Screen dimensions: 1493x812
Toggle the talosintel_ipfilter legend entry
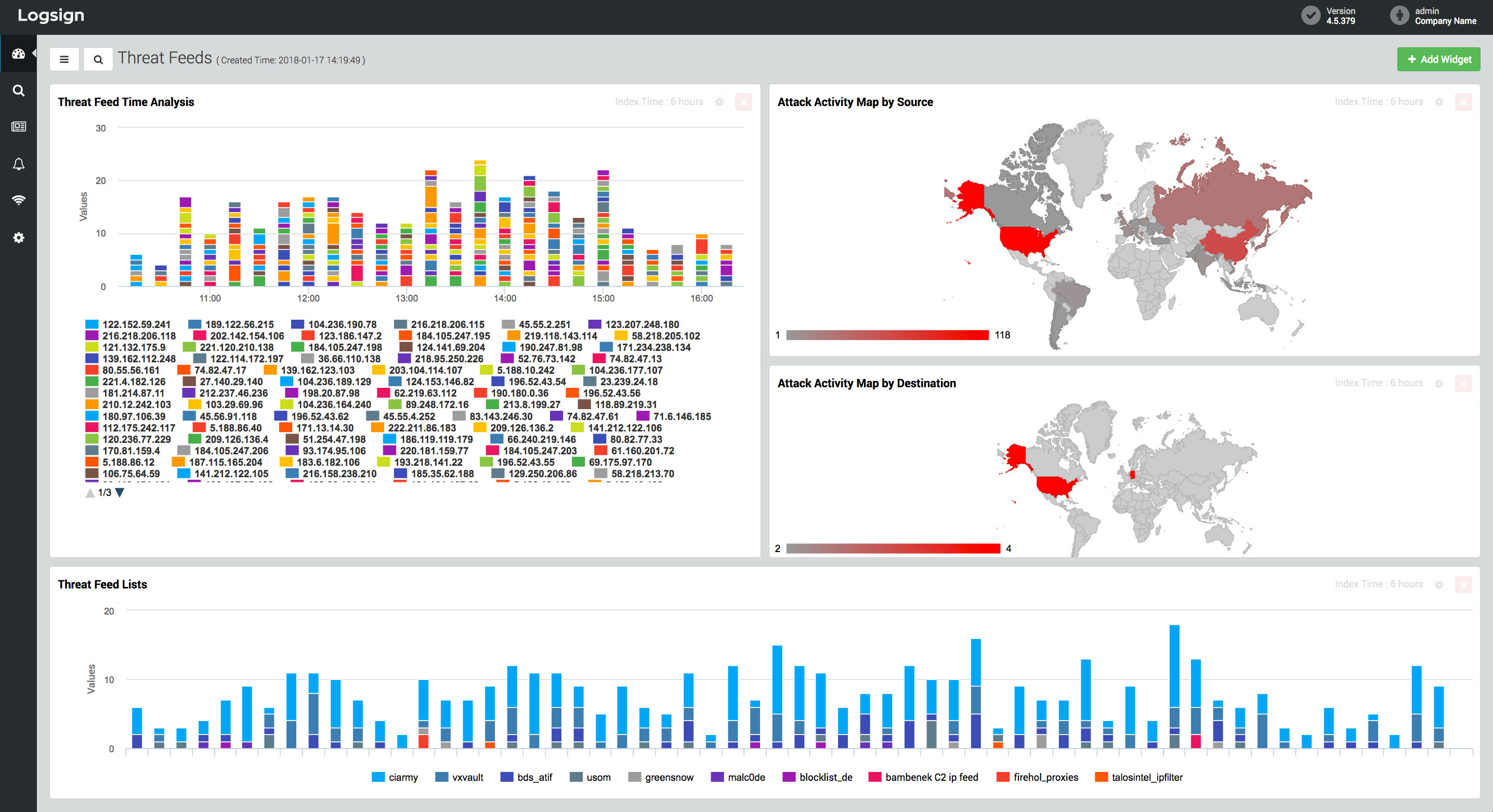(1139, 777)
